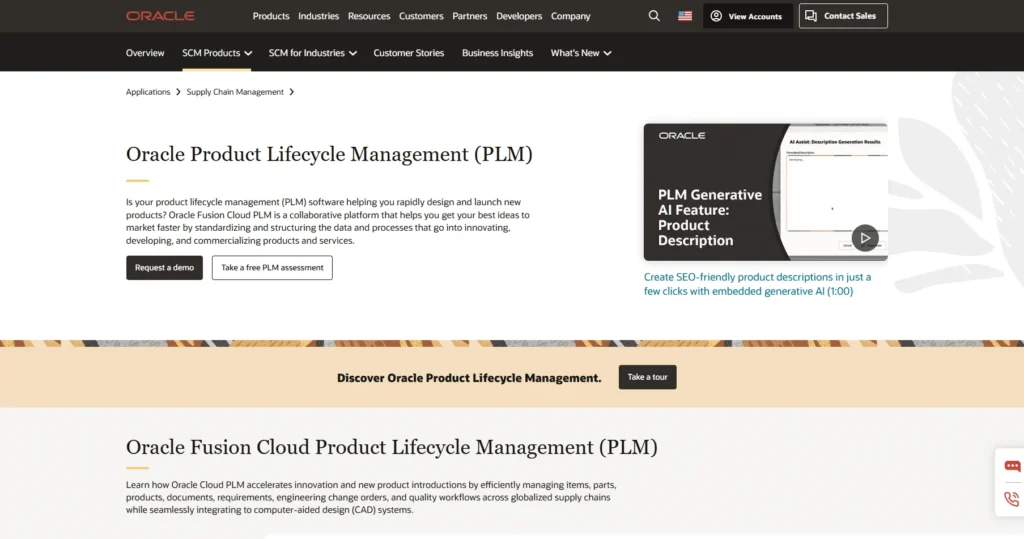Click Contact Sales button
Image resolution: width=1024 pixels, height=539 pixels.
click(x=843, y=16)
